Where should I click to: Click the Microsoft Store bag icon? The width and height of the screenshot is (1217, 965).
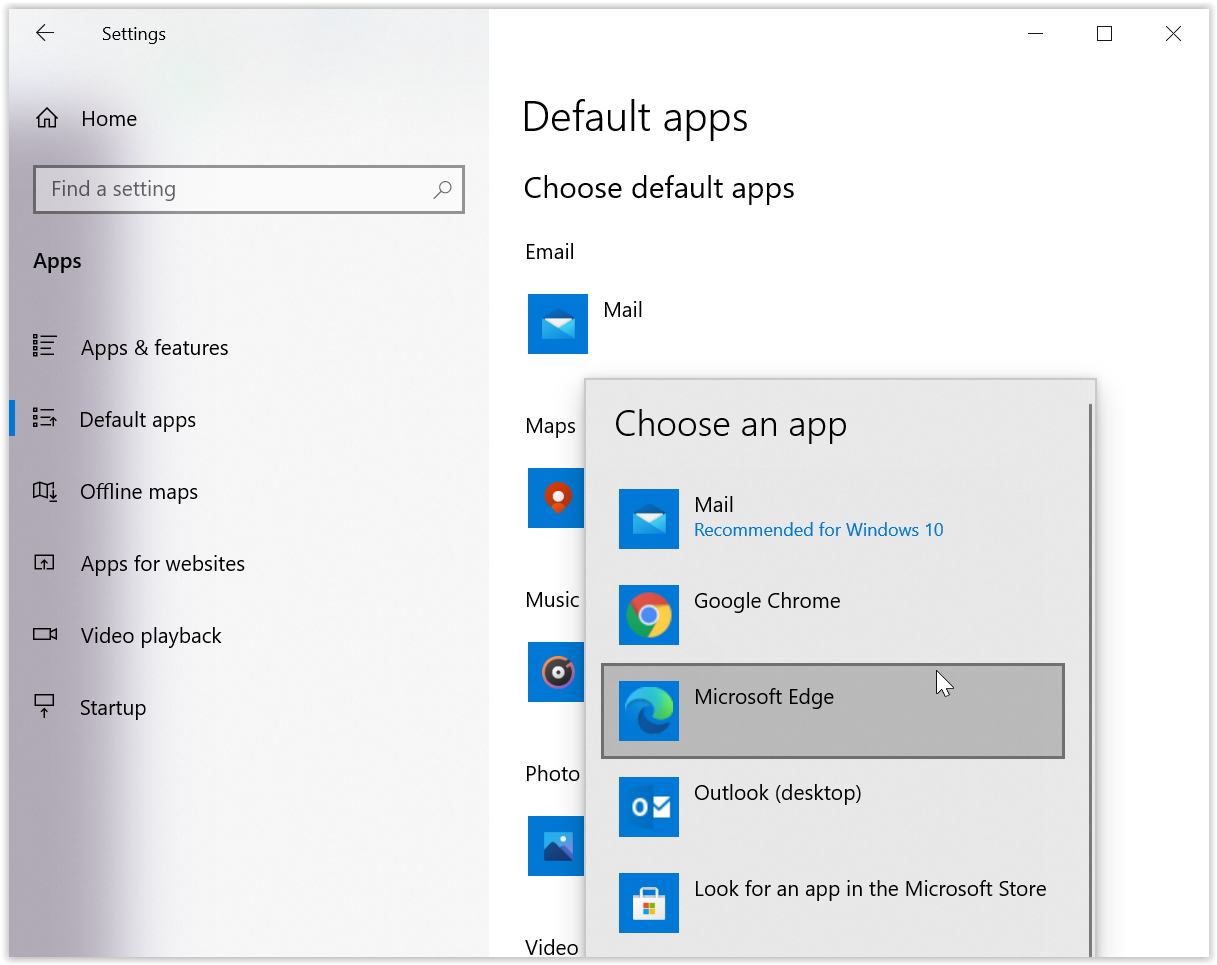[x=649, y=903]
